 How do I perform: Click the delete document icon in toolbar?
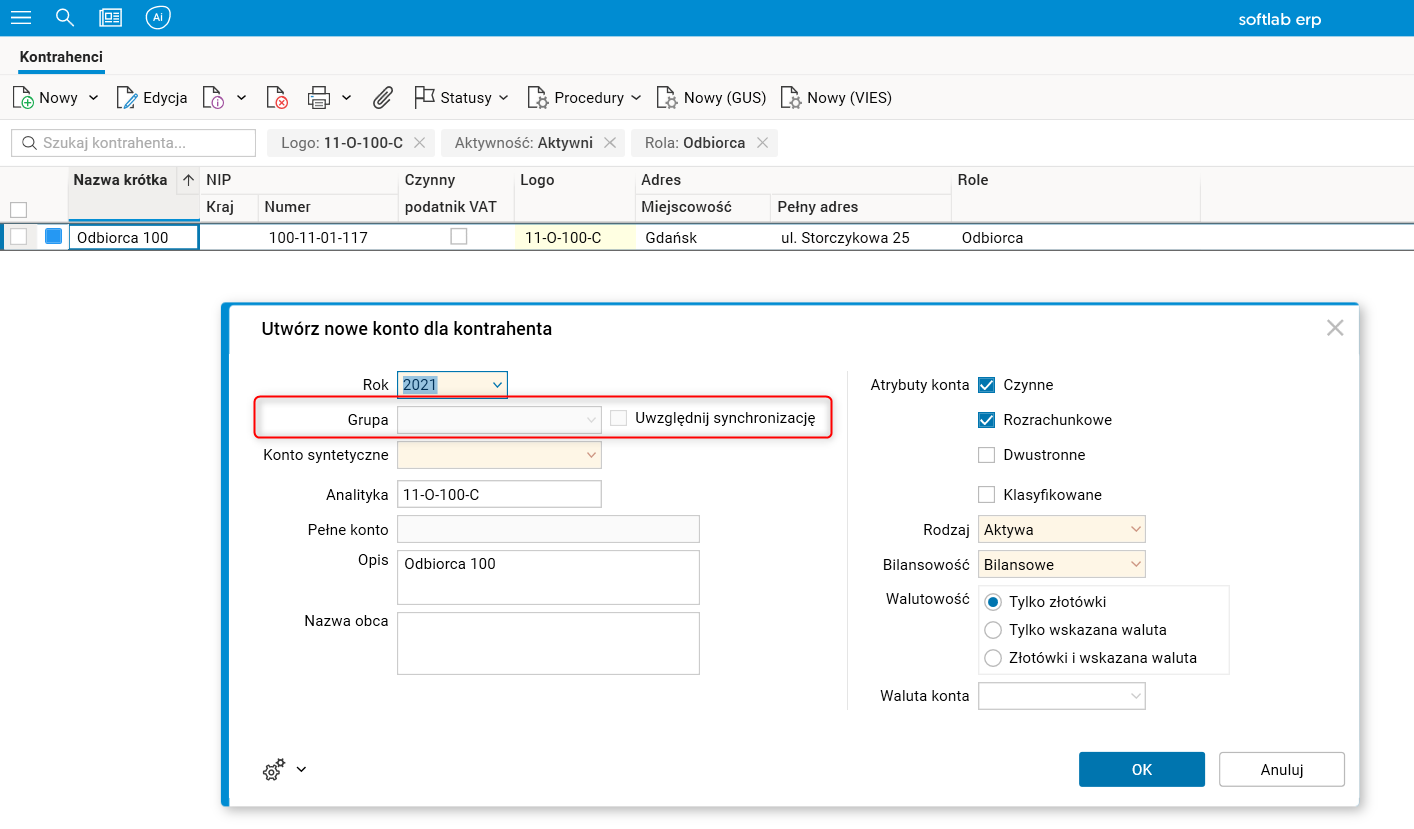(277, 98)
